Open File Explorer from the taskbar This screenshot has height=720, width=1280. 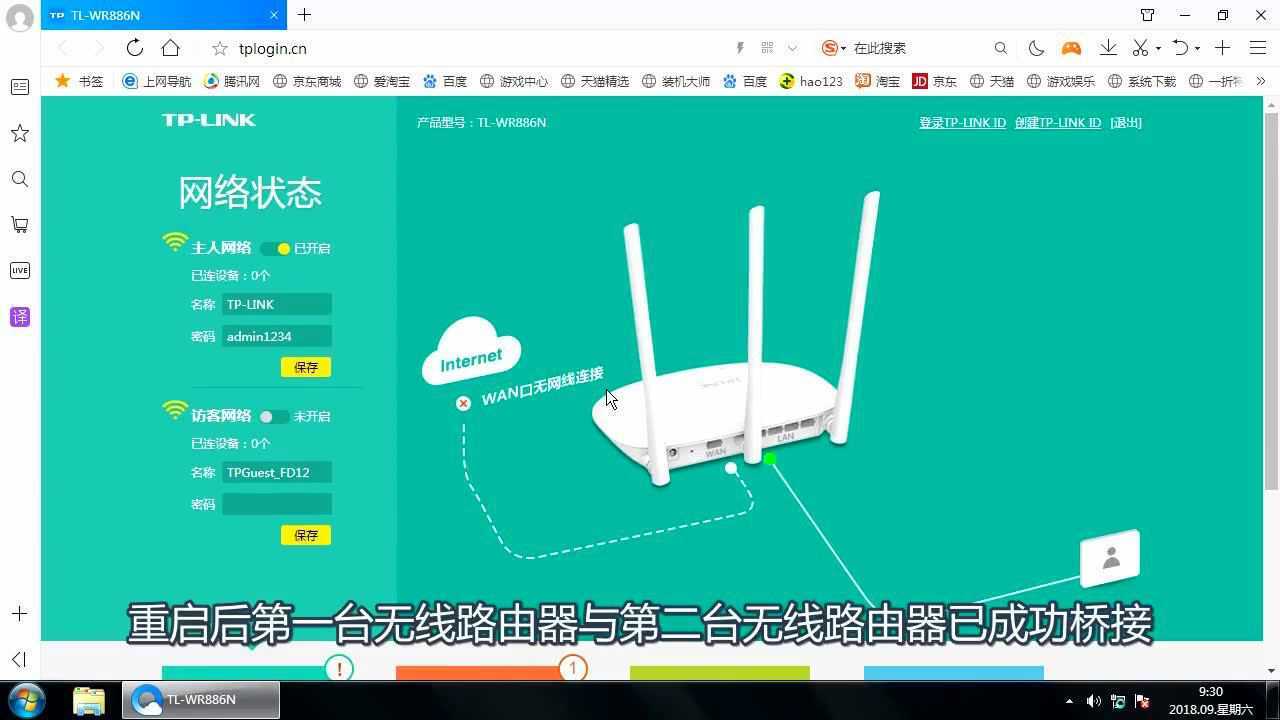click(x=89, y=700)
